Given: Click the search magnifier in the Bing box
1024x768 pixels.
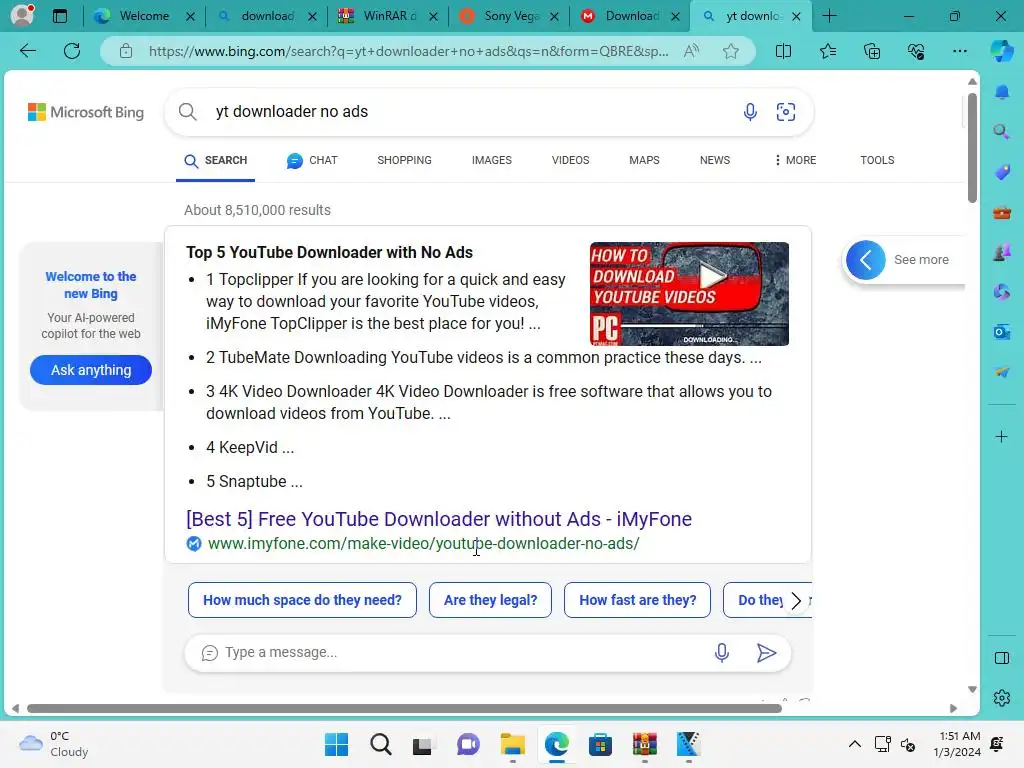Looking at the screenshot, I should (x=187, y=112).
